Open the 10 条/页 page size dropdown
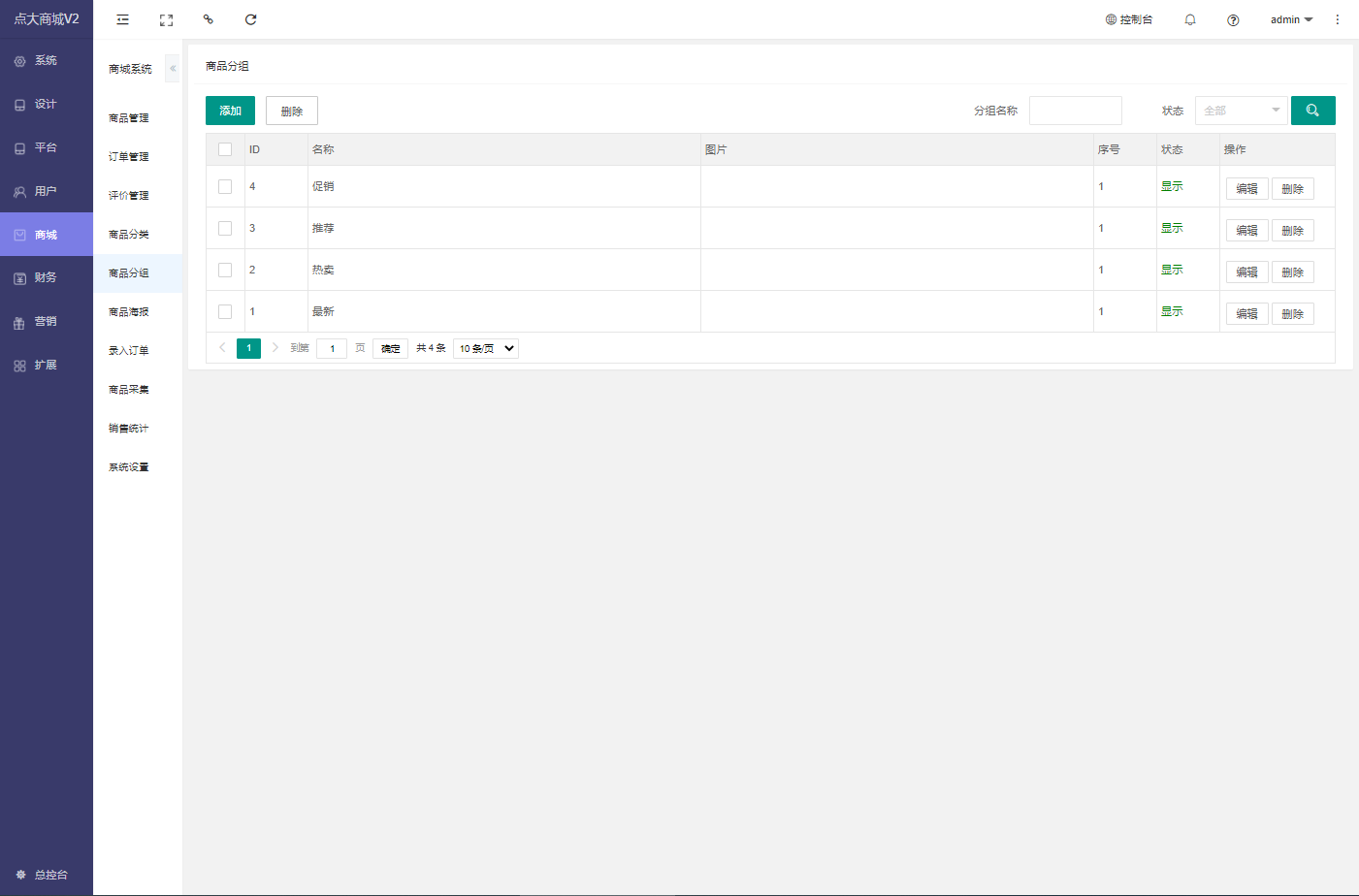The width and height of the screenshot is (1359, 896). coord(485,348)
